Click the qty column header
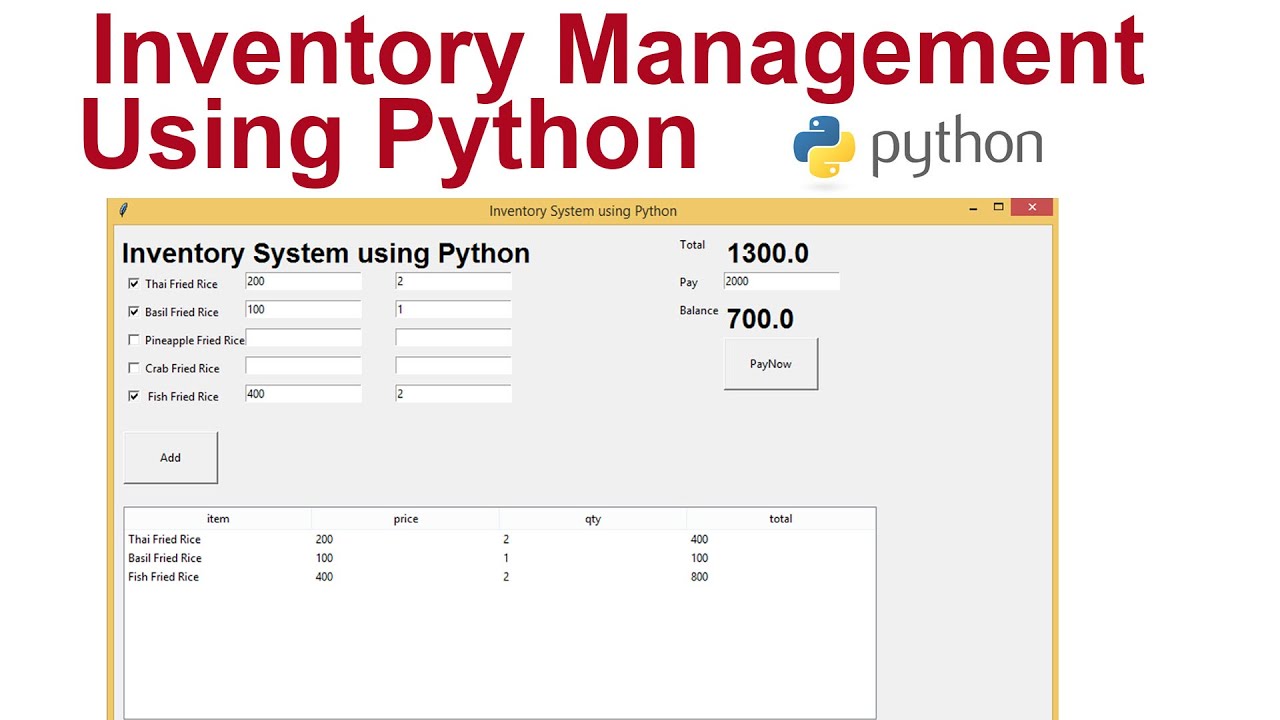The height and width of the screenshot is (720, 1280). tap(593, 519)
